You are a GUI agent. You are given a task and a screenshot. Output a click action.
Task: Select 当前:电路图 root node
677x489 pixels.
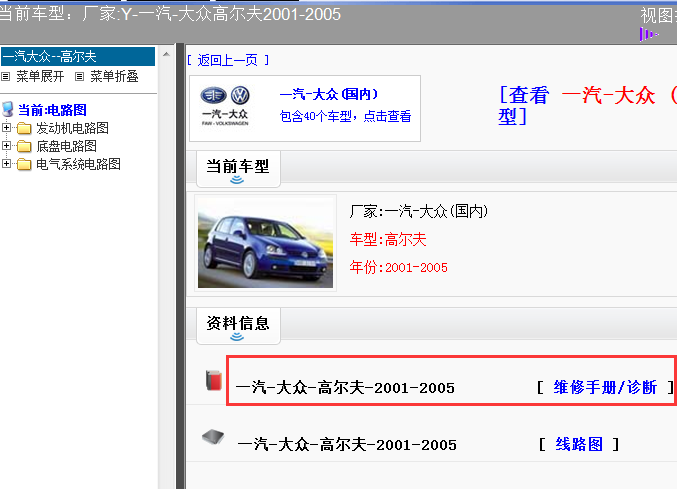coord(52,110)
